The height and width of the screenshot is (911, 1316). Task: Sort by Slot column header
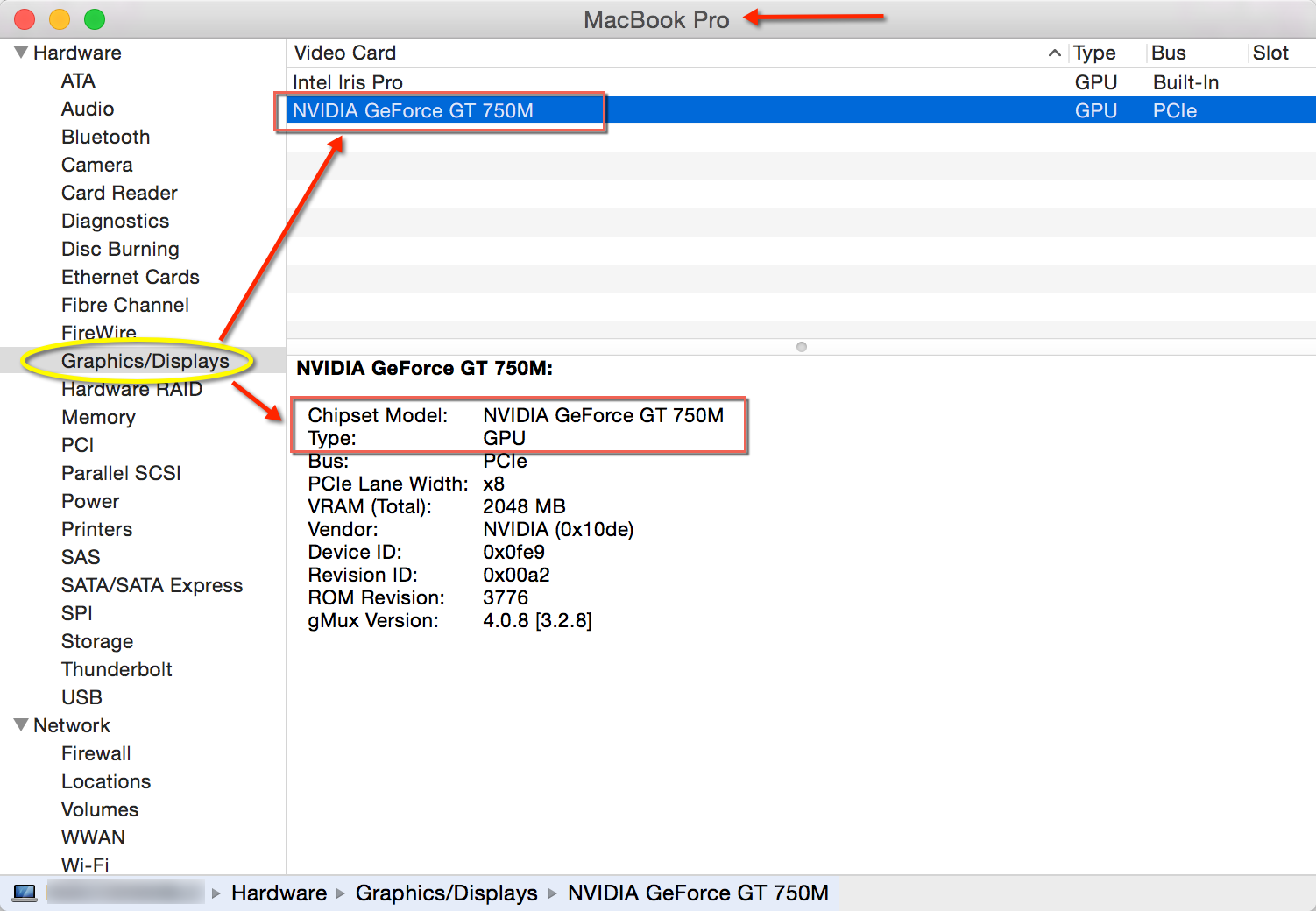(x=1270, y=53)
